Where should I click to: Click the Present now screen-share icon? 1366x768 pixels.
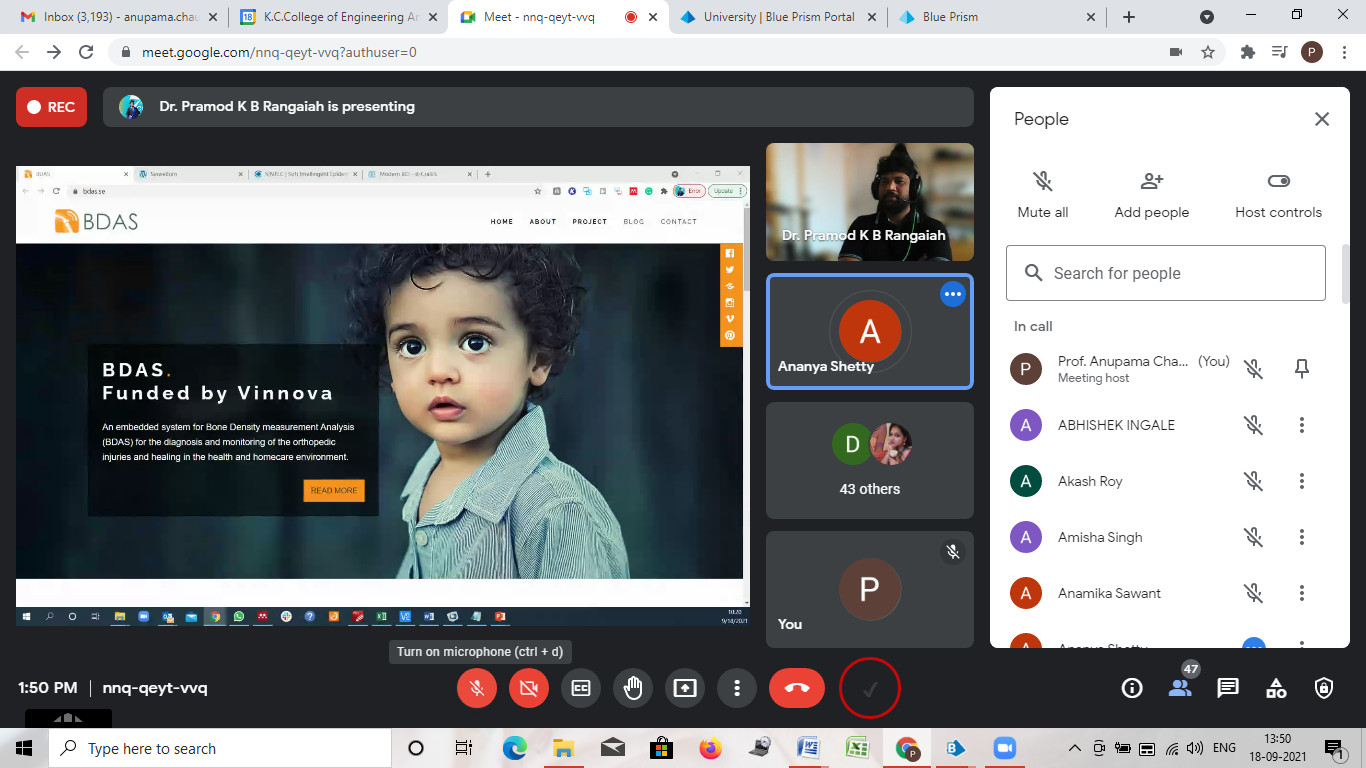point(685,688)
